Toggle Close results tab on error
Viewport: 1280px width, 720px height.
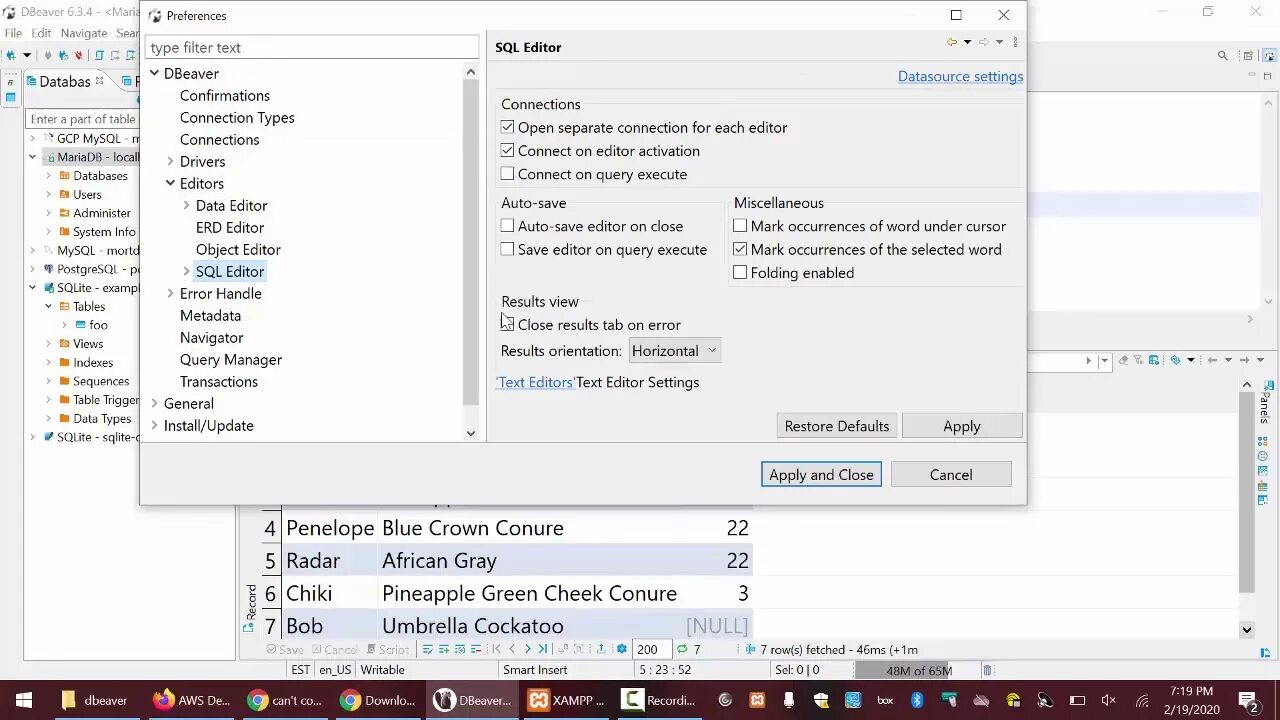507,324
